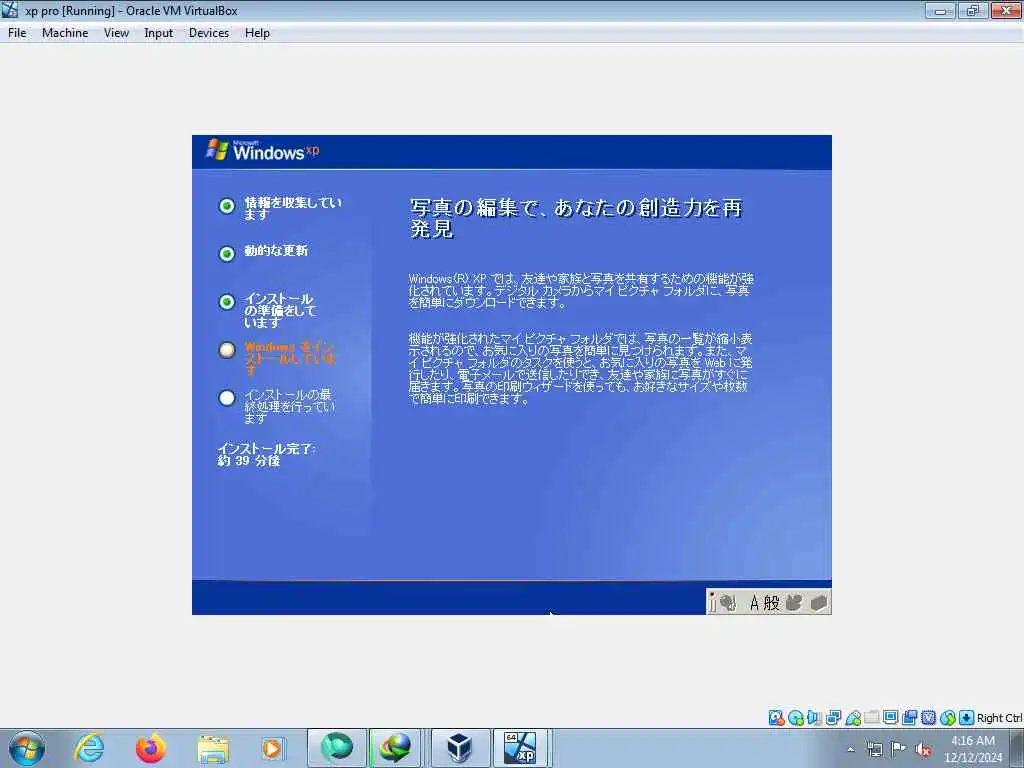Close the VirtualBox VM window
Viewport: 1024px width, 768px height.
pos(1006,10)
